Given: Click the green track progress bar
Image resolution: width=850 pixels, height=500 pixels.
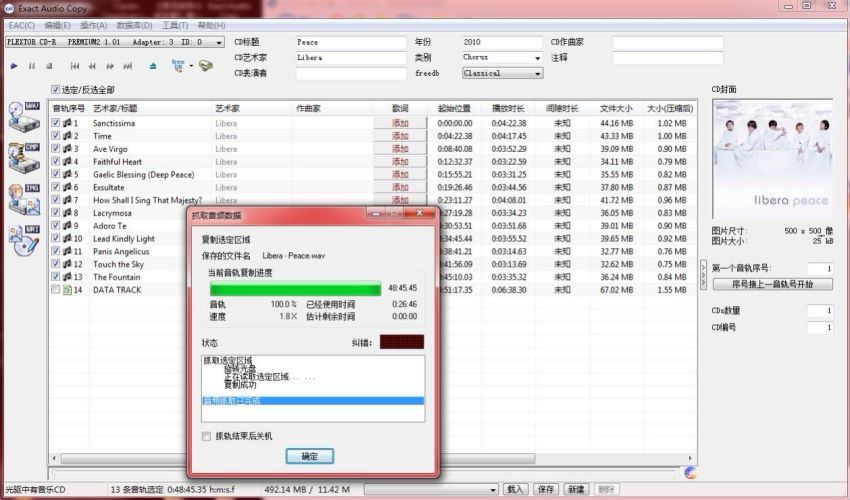Looking at the screenshot, I should click(x=295, y=289).
